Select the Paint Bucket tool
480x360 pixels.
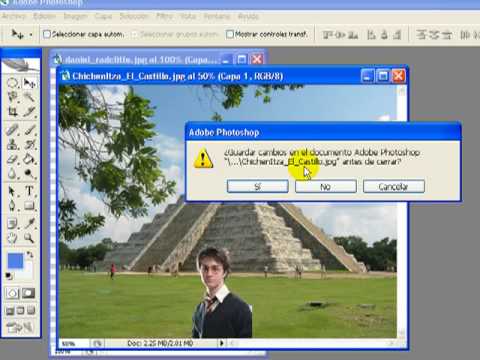click(29, 159)
